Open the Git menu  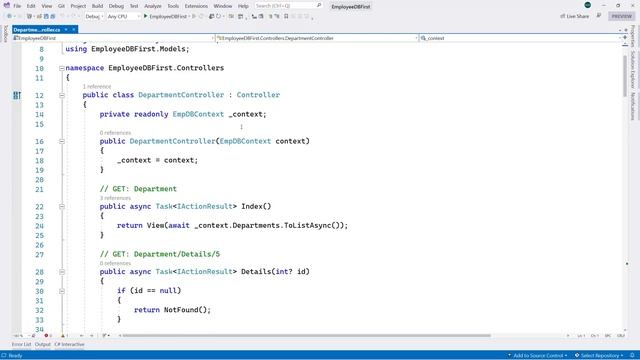pos(61,6)
